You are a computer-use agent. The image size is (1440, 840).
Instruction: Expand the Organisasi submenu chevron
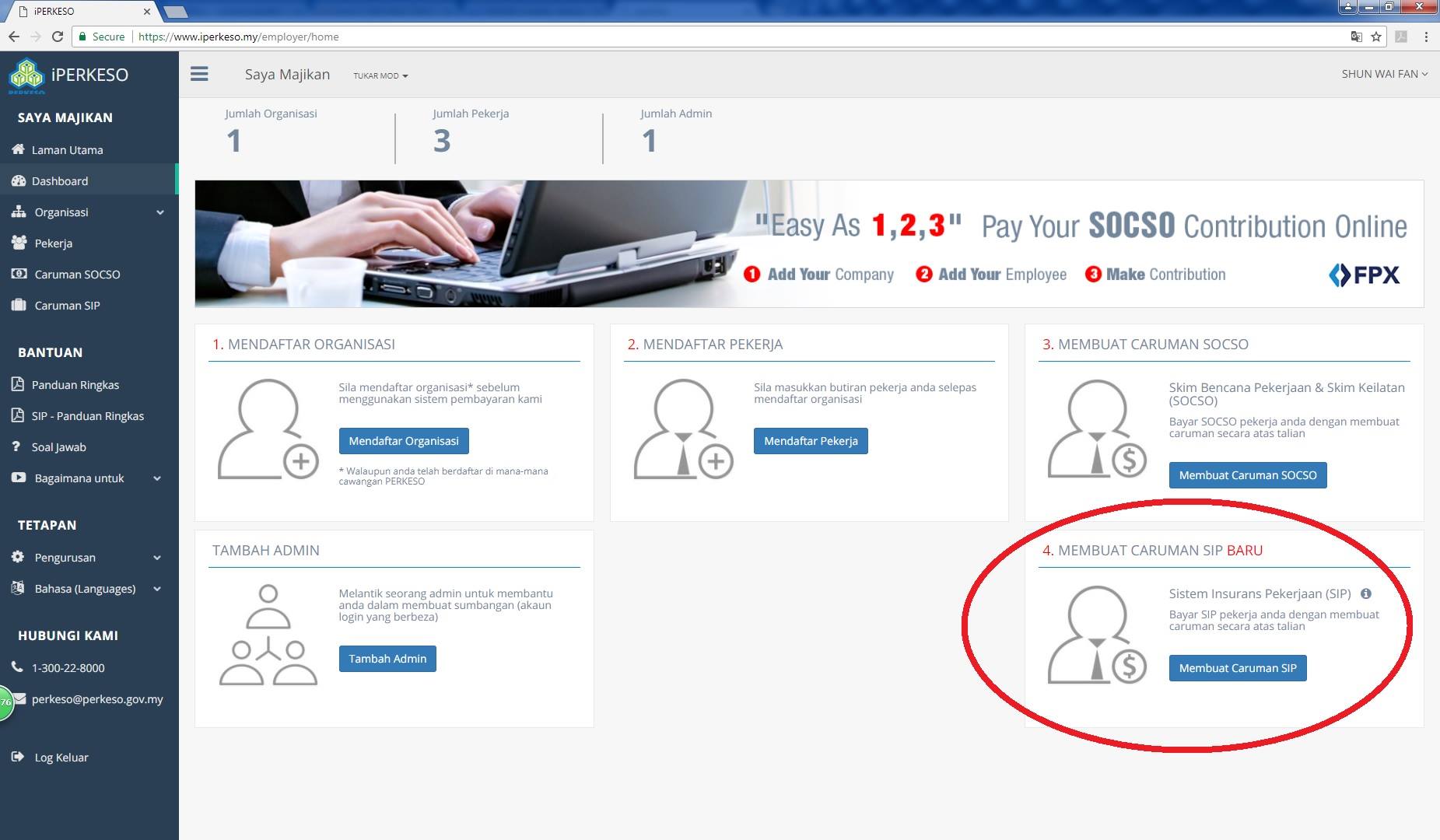pos(160,212)
